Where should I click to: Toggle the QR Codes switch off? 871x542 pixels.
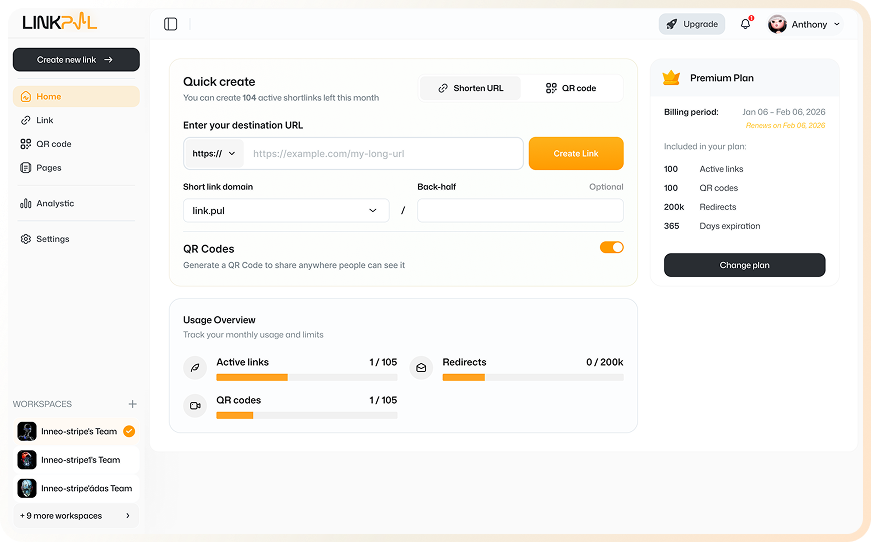[x=612, y=248]
